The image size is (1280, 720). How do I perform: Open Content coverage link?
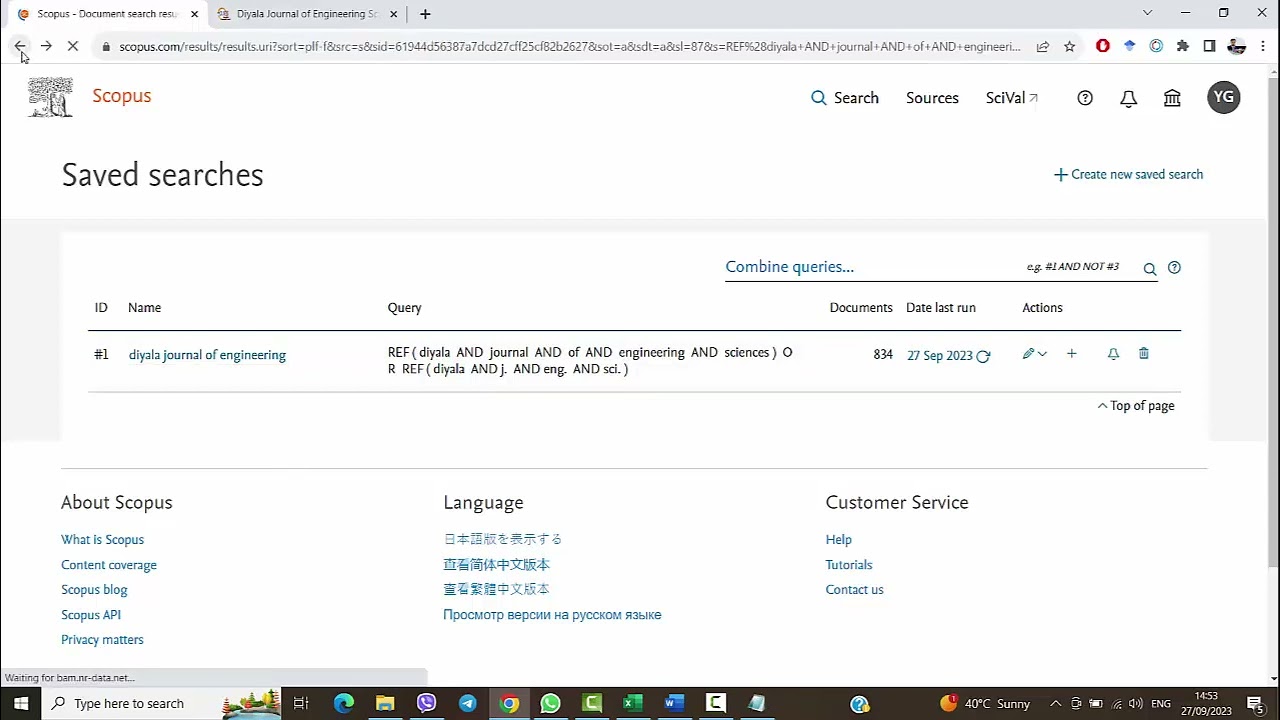[x=109, y=565]
